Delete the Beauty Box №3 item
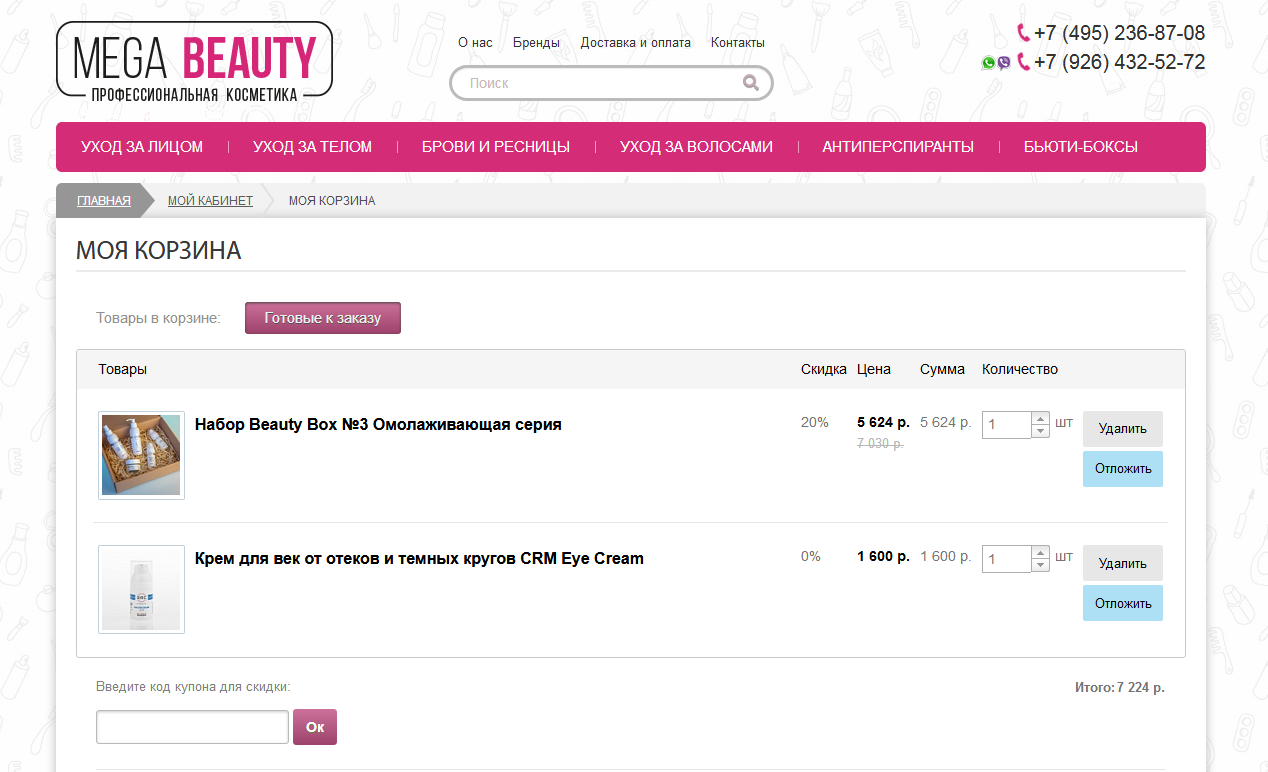1268x772 pixels. (x=1123, y=429)
